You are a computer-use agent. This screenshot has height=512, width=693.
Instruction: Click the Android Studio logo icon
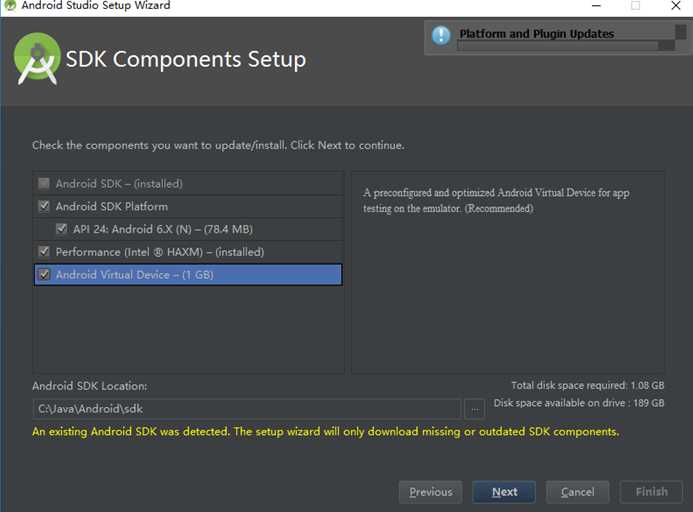pyautogui.click(x=37, y=59)
